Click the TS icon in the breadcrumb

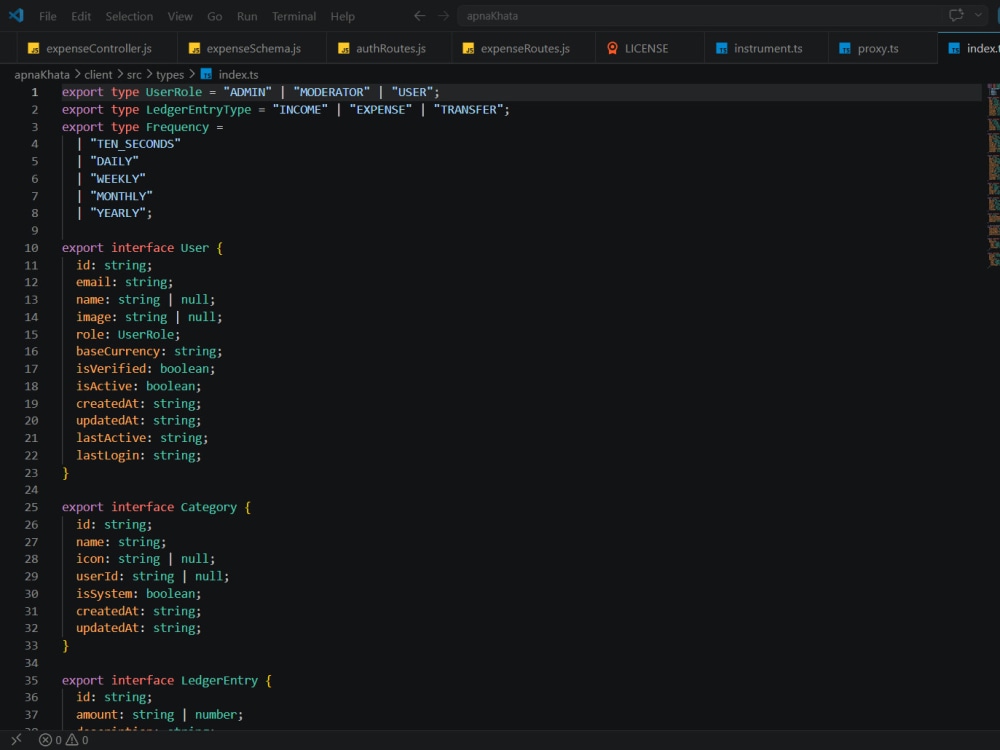click(x=206, y=75)
